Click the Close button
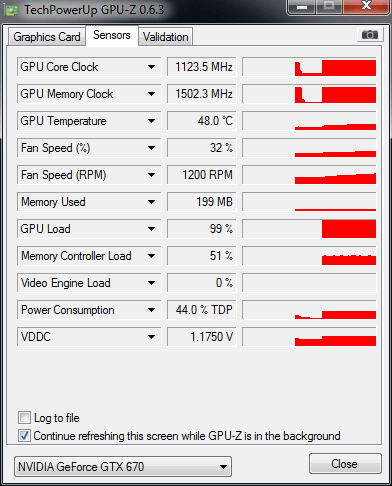This screenshot has width=392, height=486. 345,464
